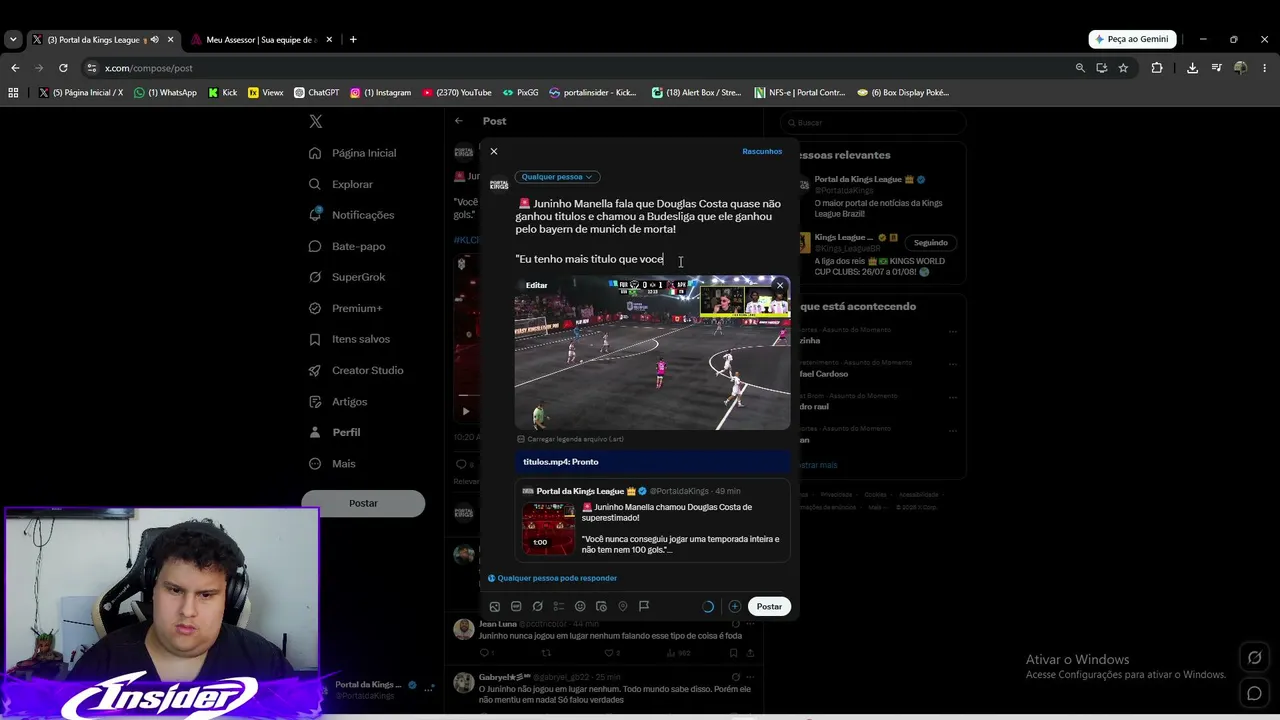Open SuperGrok in sidebar
Screen dimensions: 1280x720
tap(347, 277)
